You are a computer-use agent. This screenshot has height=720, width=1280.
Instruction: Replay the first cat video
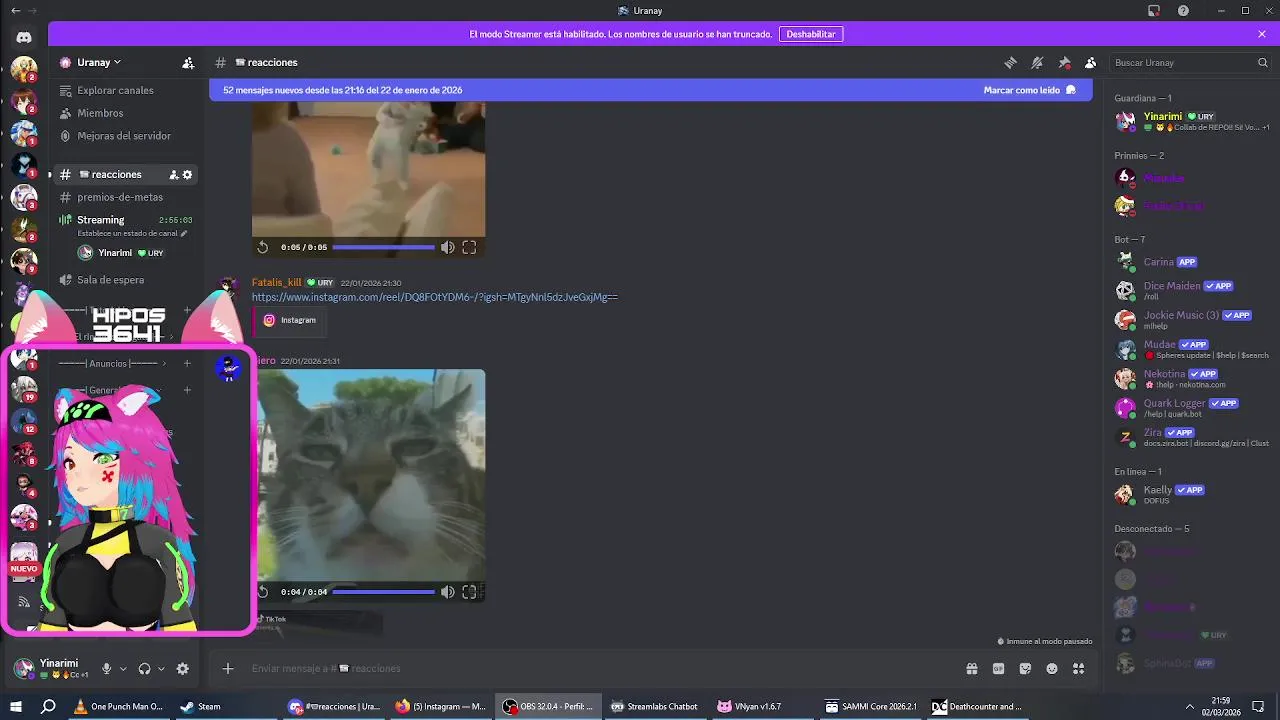(x=263, y=247)
